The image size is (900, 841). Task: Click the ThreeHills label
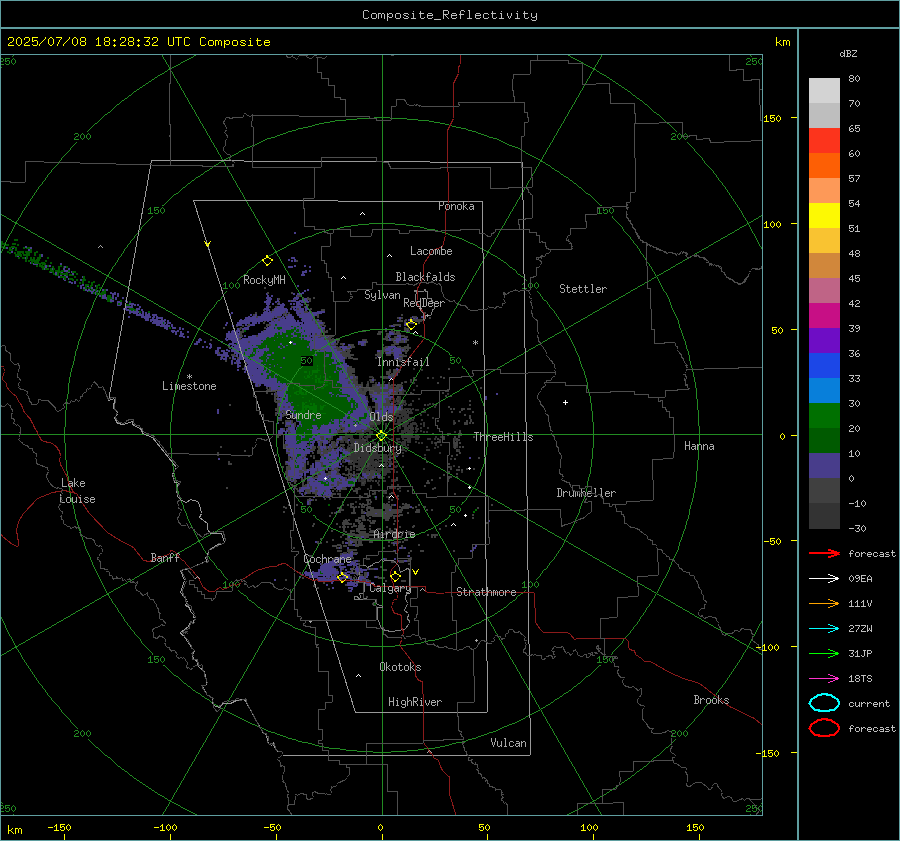coord(503,437)
